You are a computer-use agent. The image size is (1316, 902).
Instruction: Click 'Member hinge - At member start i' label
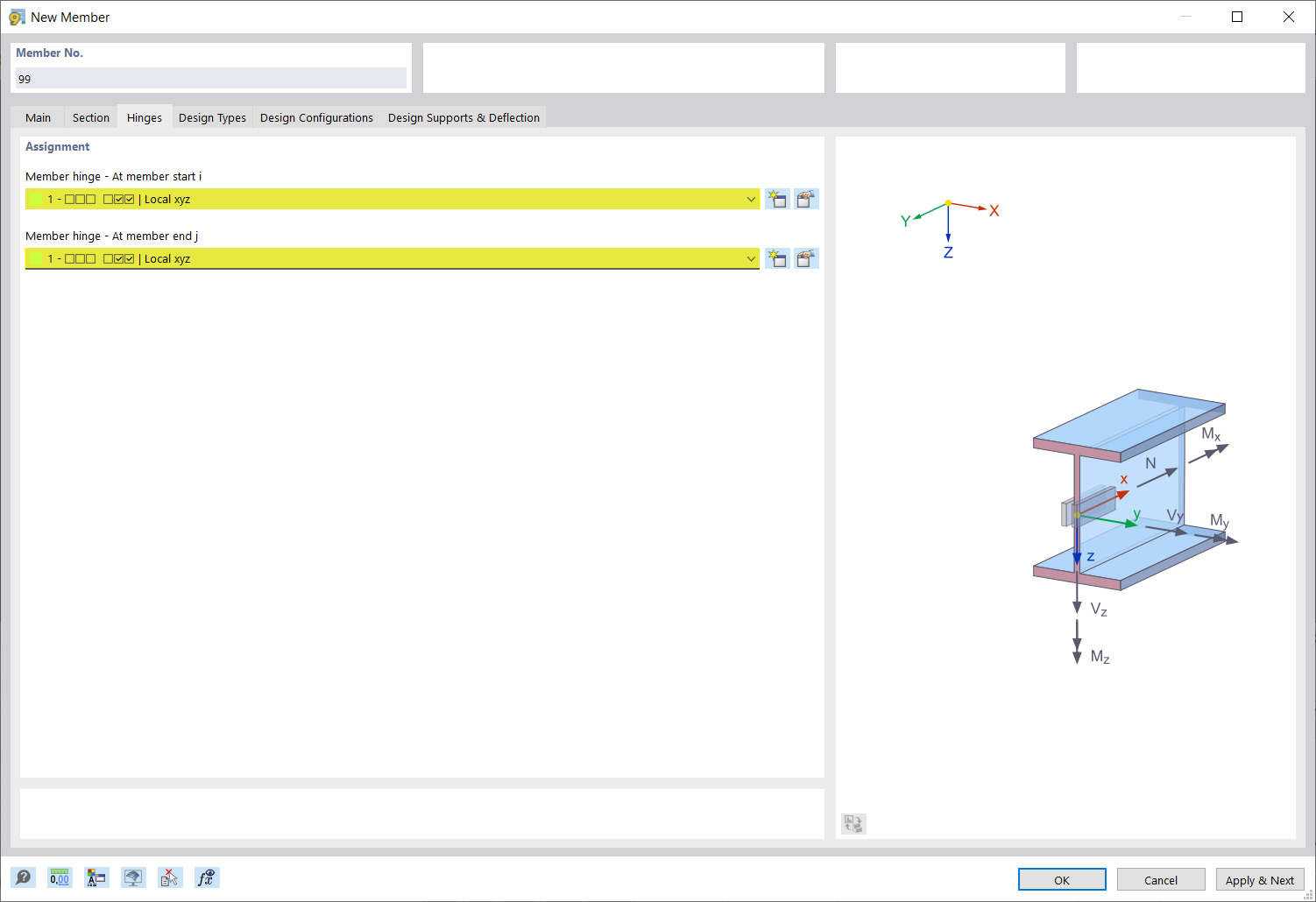tap(113, 176)
